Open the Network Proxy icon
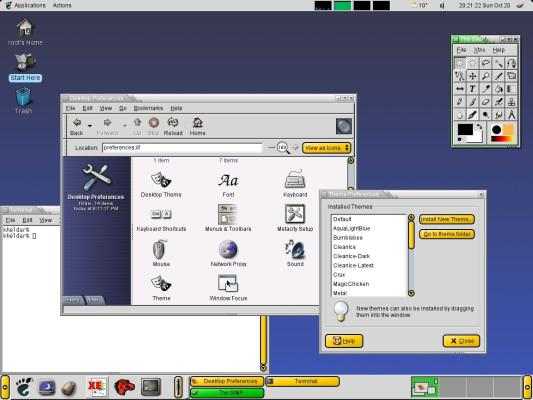Screen dimensions: 533x400 (228, 253)
